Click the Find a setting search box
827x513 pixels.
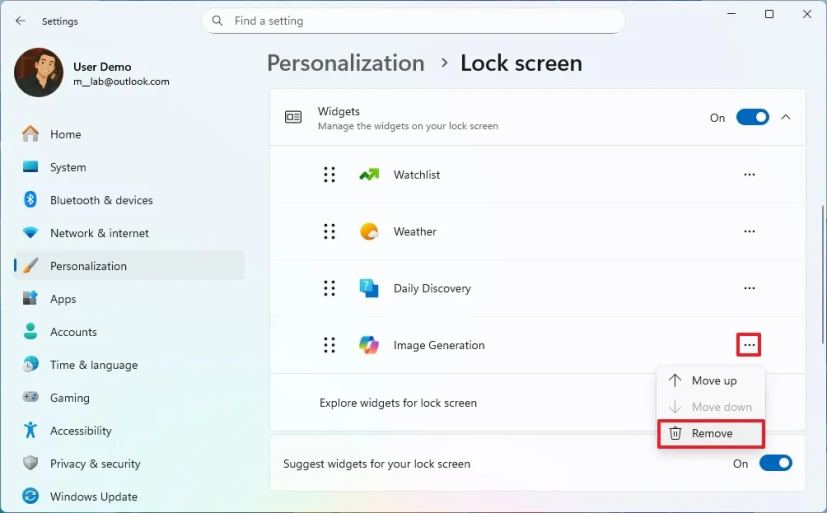pyautogui.click(x=413, y=21)
